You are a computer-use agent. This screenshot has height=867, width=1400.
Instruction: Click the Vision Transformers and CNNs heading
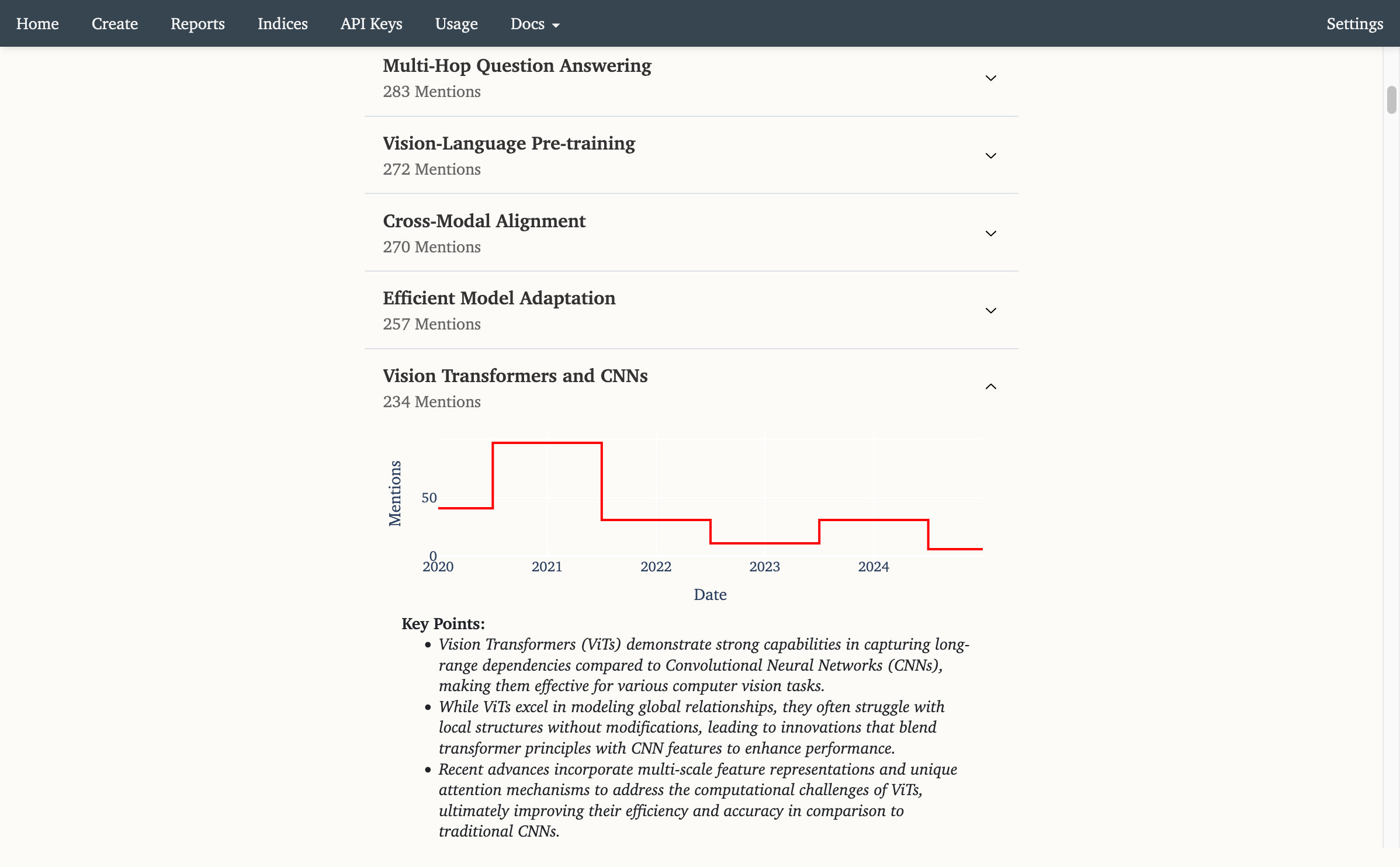tap(515, 376)
